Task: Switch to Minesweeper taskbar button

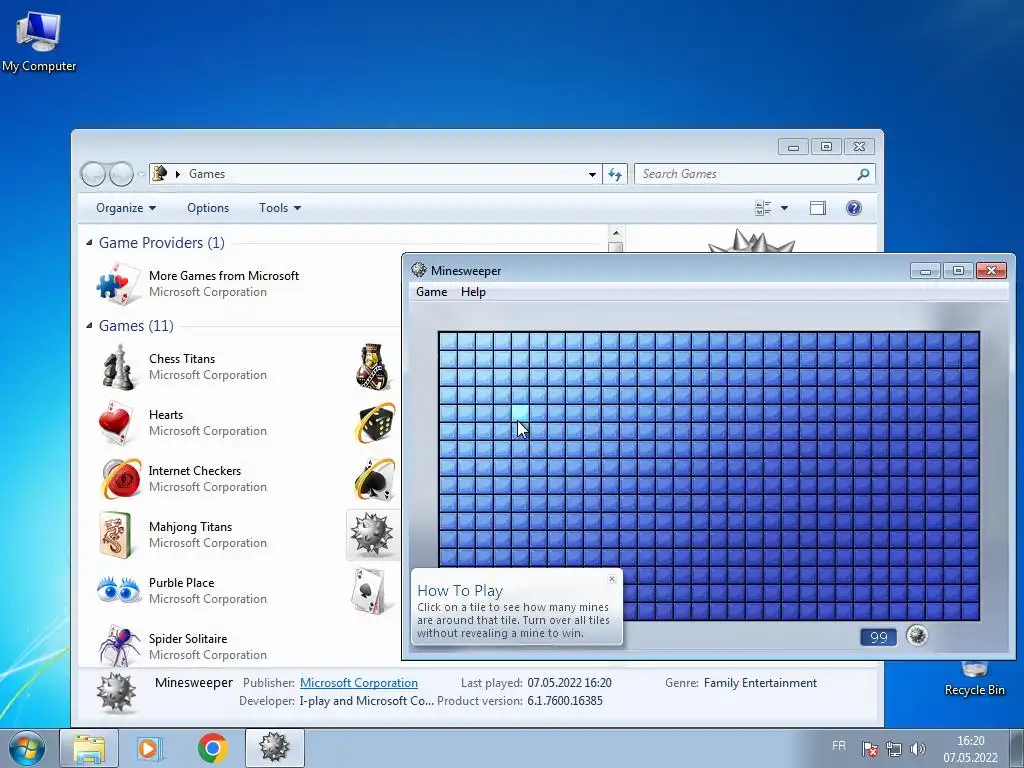Action: pyautogui.click(x=274, y=748)
